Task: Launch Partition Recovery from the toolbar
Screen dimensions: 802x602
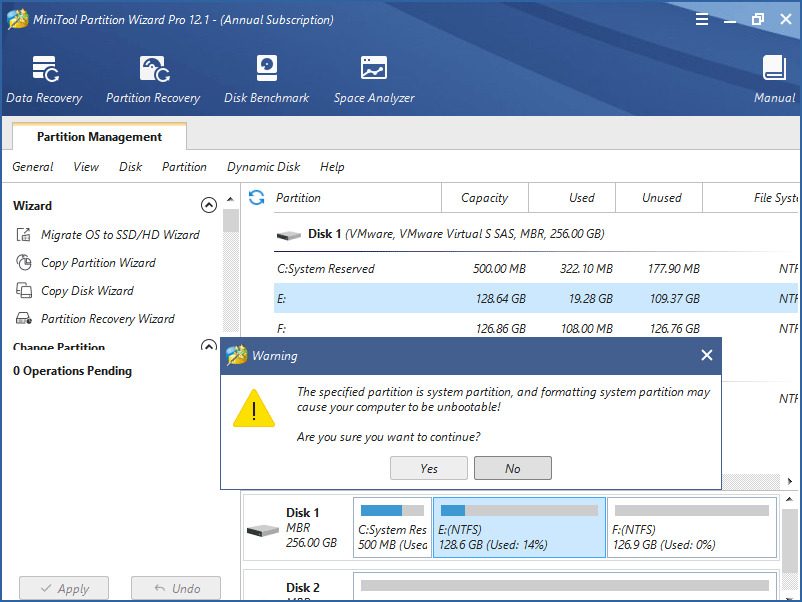Action: [x=153, y=79]
